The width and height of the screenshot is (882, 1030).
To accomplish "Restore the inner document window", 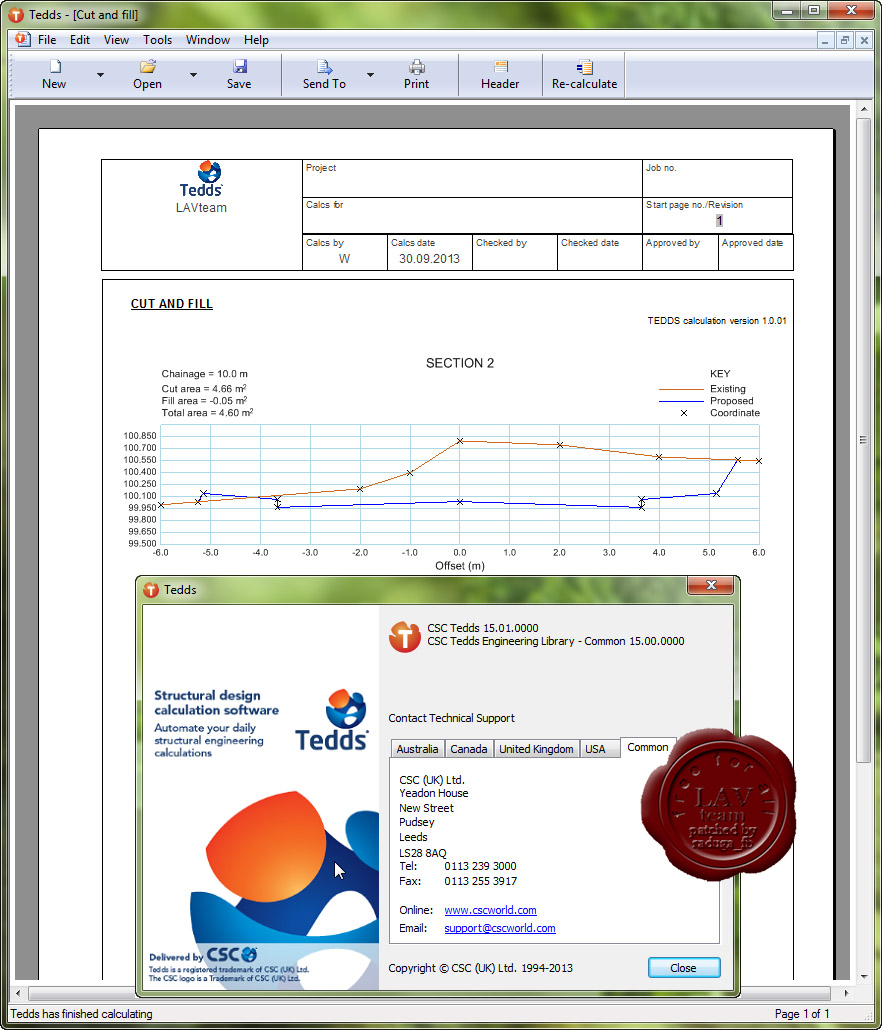I will 845,40.
